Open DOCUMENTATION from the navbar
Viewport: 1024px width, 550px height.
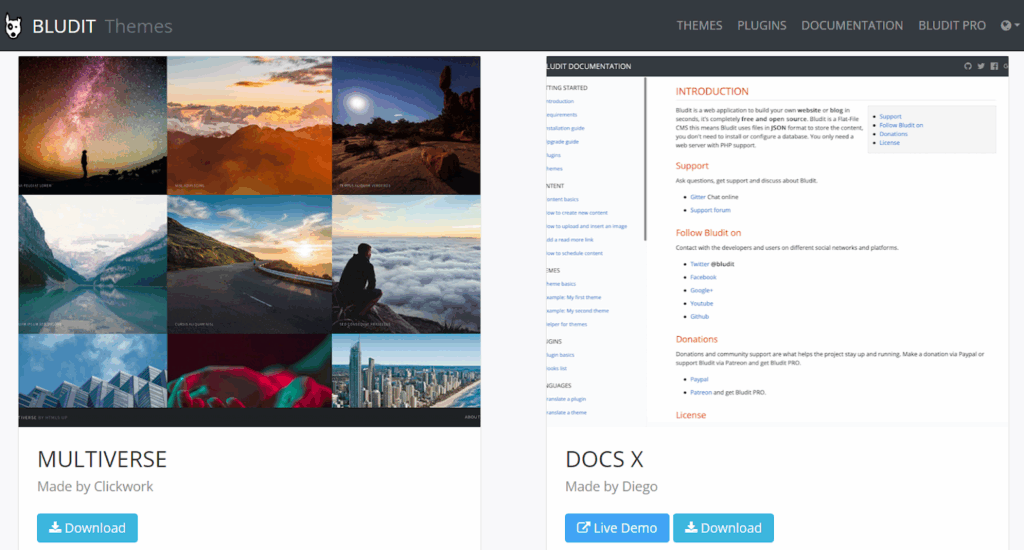click(852, 25)
